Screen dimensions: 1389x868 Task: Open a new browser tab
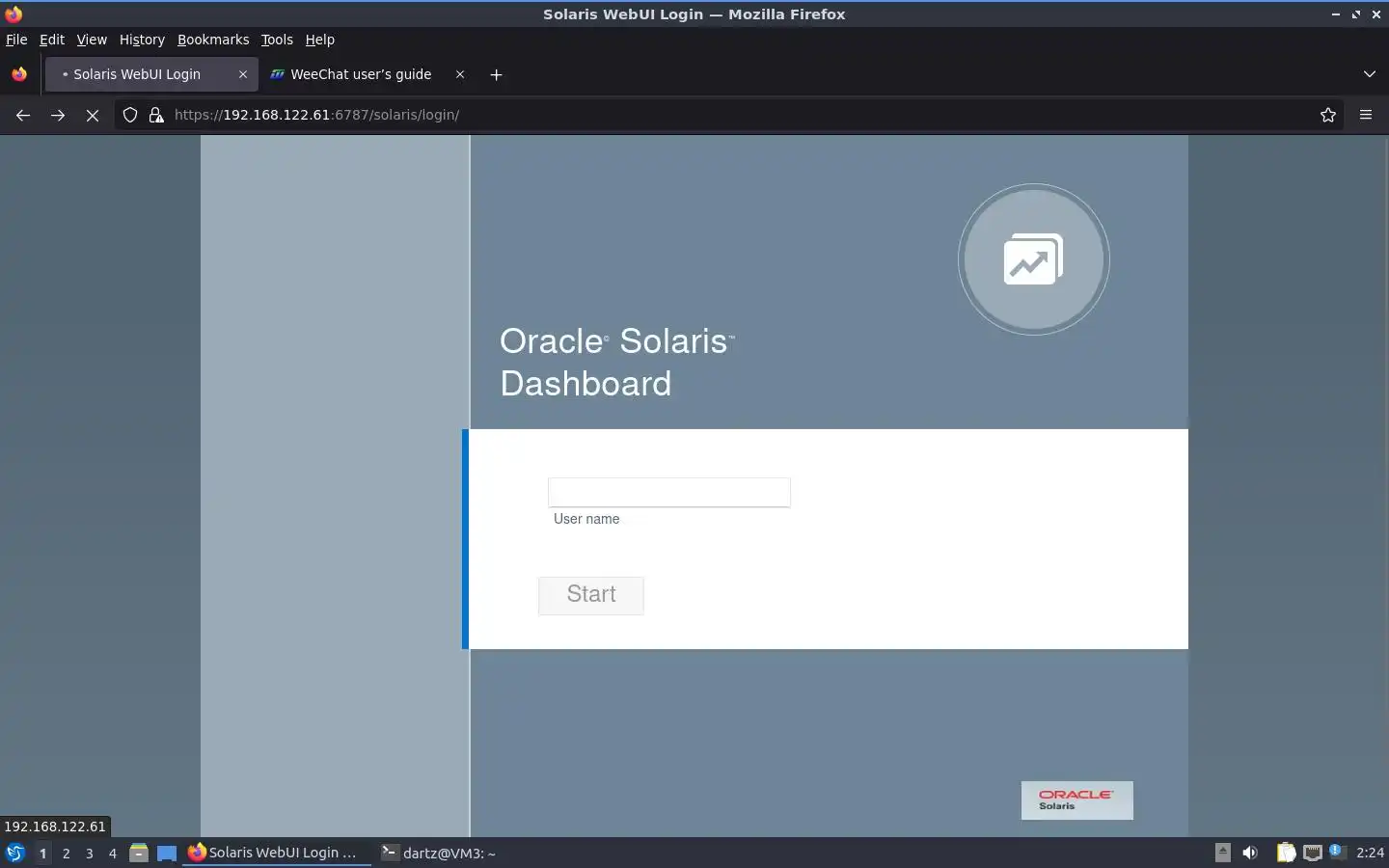496,74
